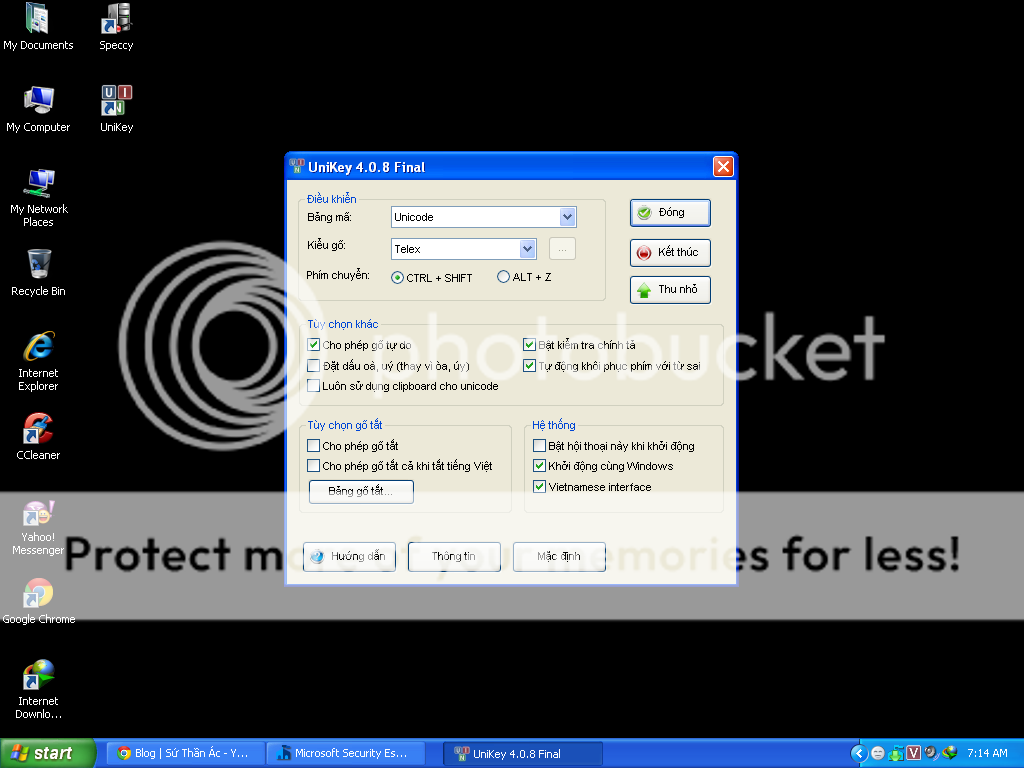Click the UniKey icon in dialog title bar
1024x768 pixels.
[x=297, y=167]
